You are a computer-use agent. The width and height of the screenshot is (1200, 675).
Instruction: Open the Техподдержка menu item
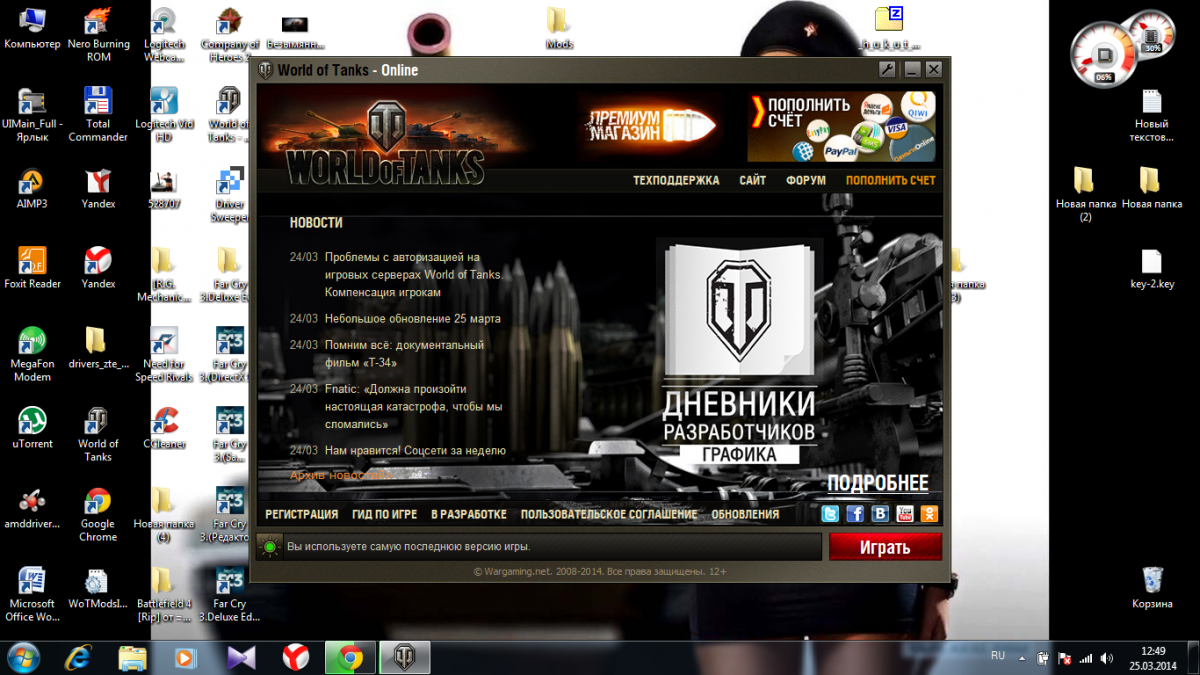pyautogui.click(x=676, y=181)
